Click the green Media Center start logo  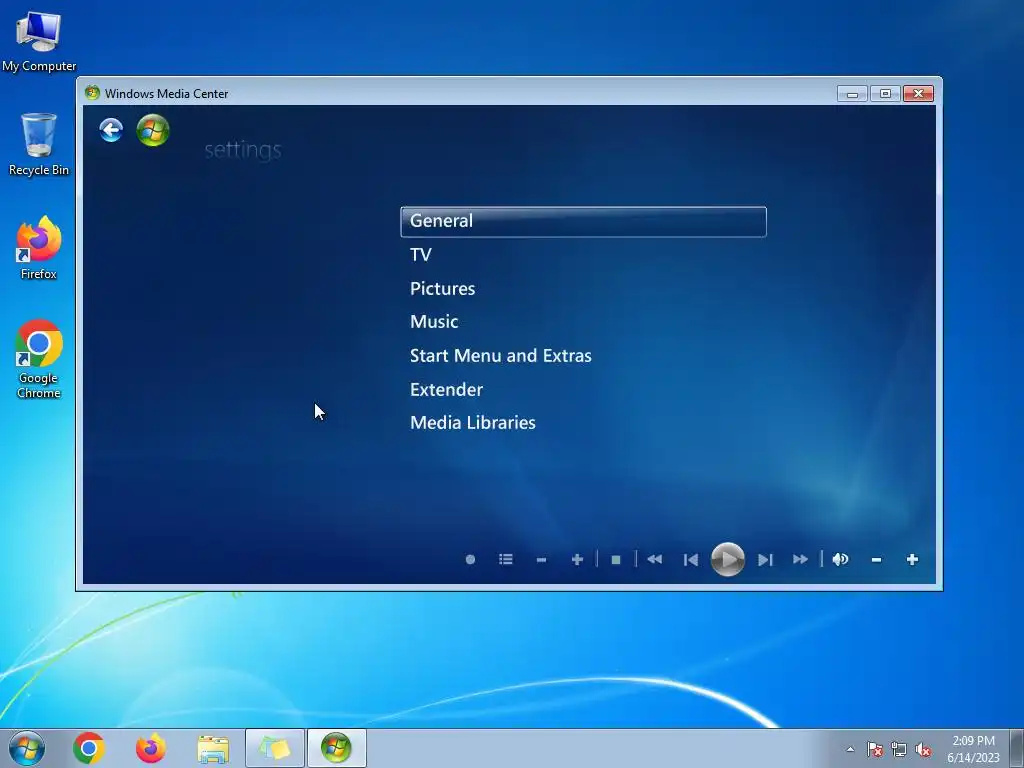pos(153,130)
